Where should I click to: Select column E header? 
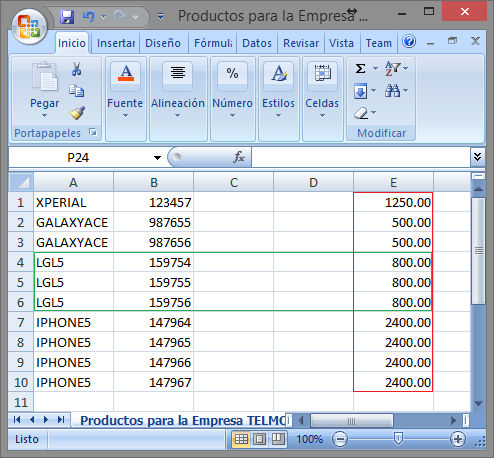click(393, 182)
